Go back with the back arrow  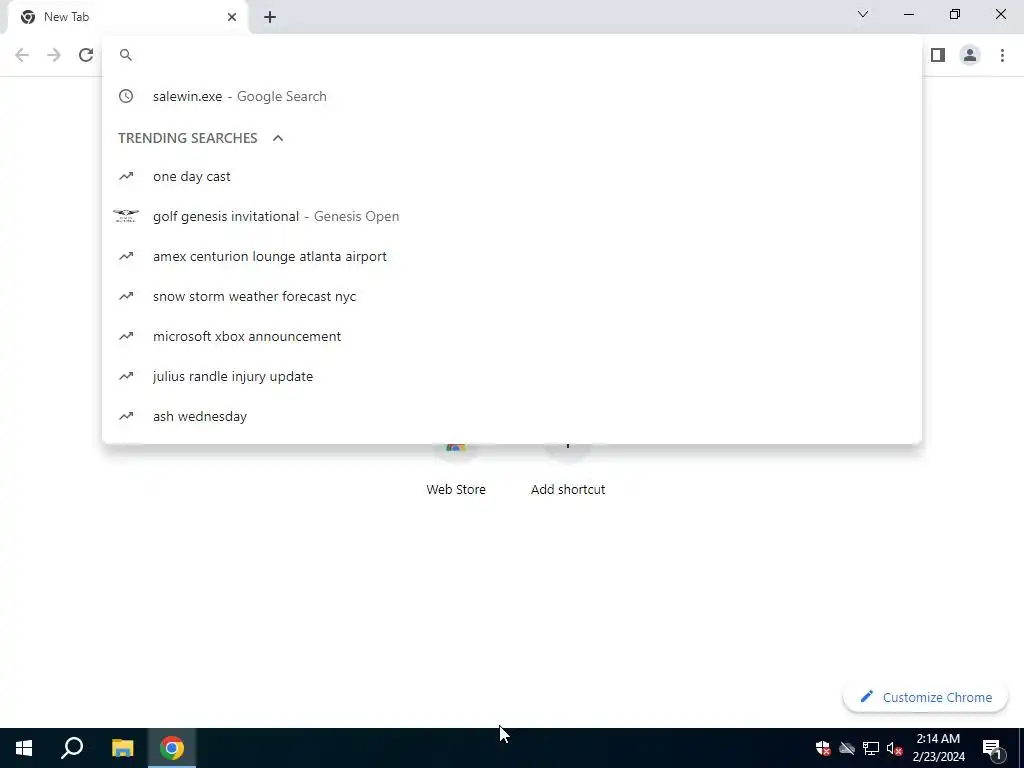(22, 55)
